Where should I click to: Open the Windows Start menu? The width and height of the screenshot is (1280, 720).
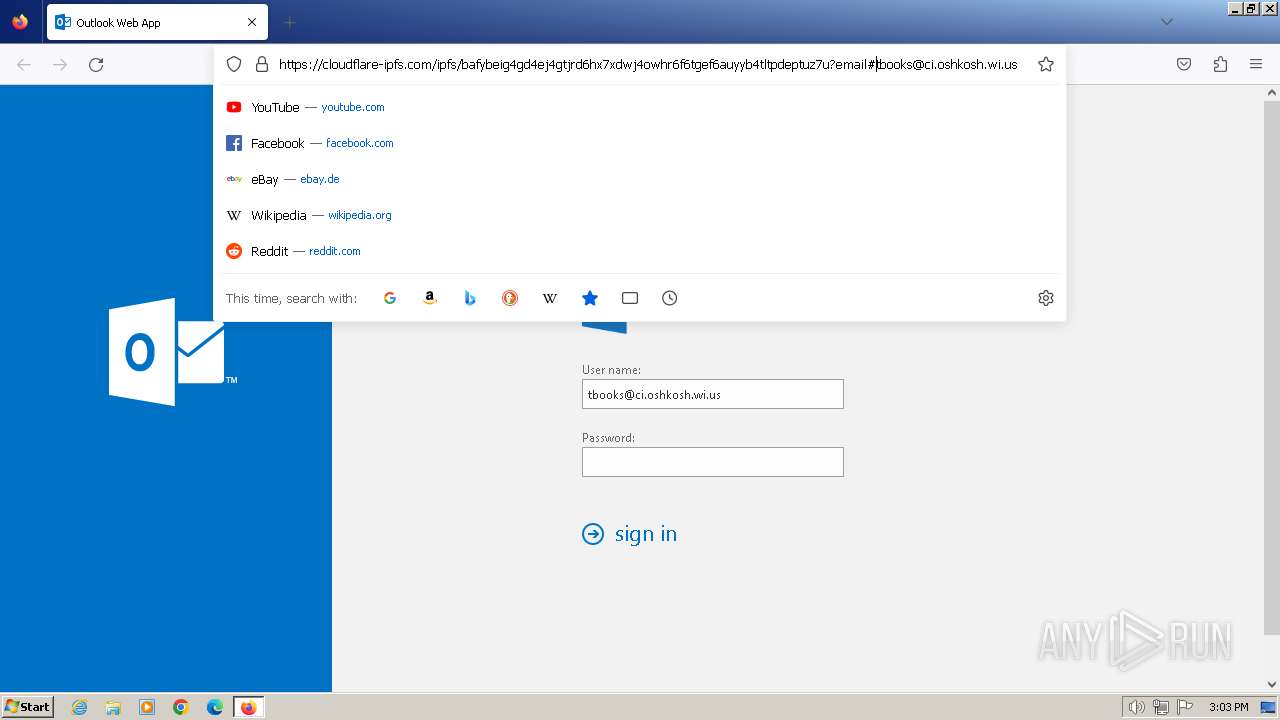[27, 707]
